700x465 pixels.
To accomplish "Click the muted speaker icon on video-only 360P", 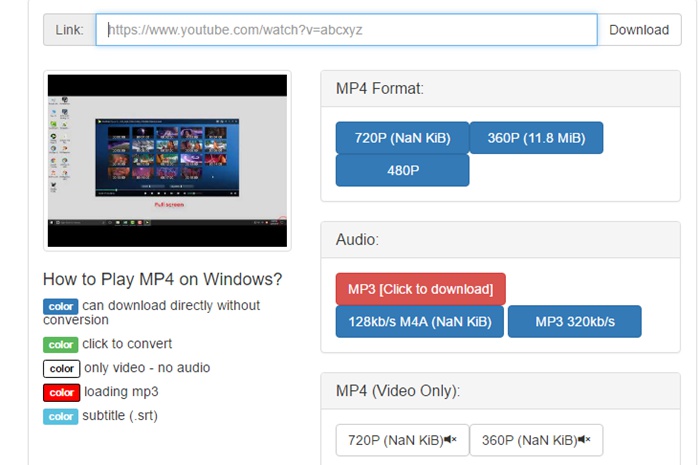I will (584, 440).
